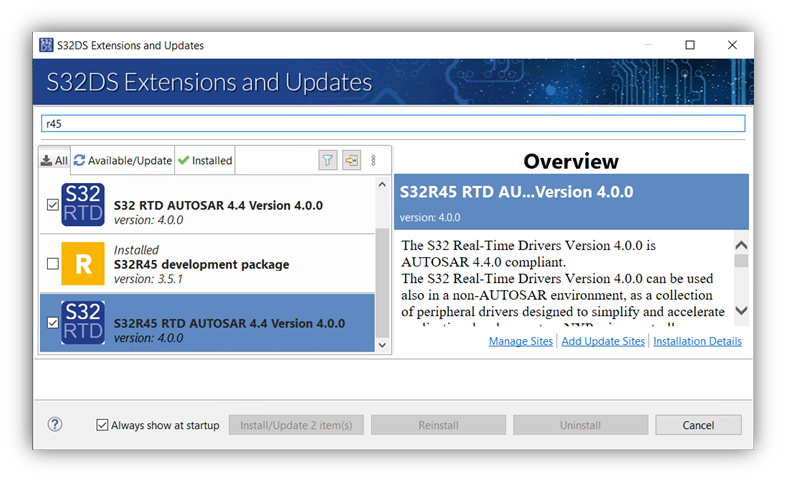The height and width of the screenshot is (482, 786).
Task: Open the Installation Details link
Action: [697, 341]
